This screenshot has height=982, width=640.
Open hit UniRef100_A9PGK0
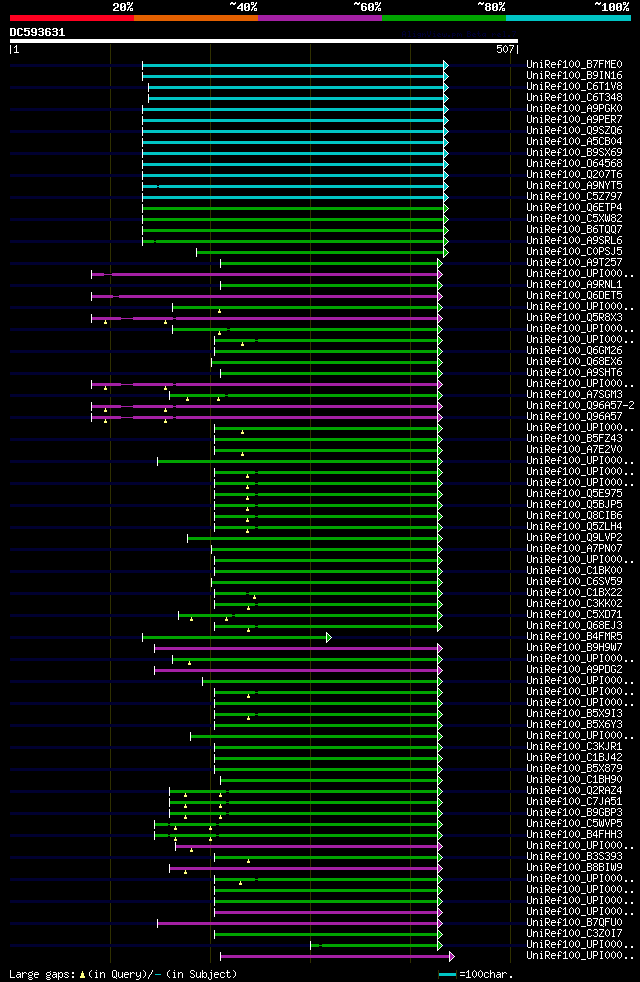(x=574, y=109)
